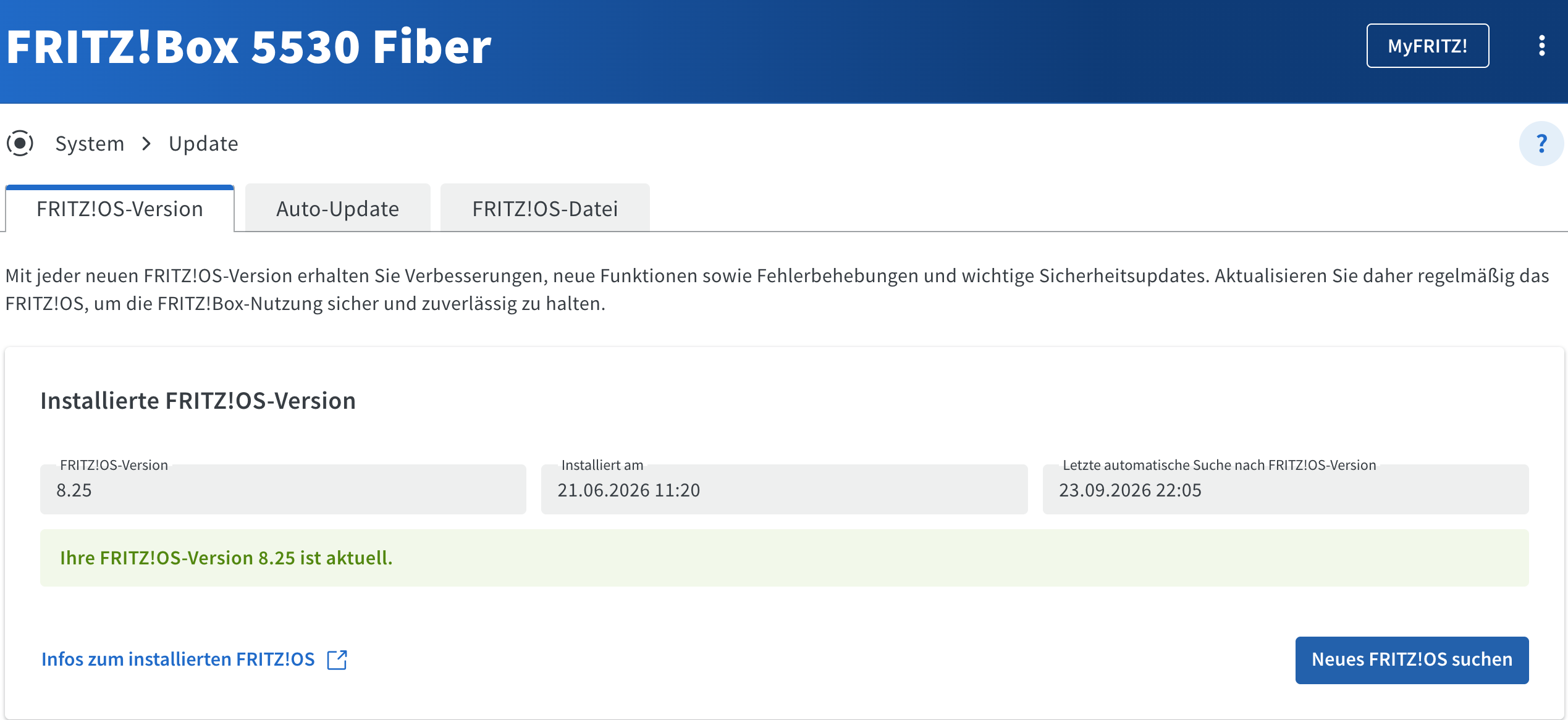Open the MyFRITZ! button
Viewport: 1568px width, 720px height.
(1428, 46)
